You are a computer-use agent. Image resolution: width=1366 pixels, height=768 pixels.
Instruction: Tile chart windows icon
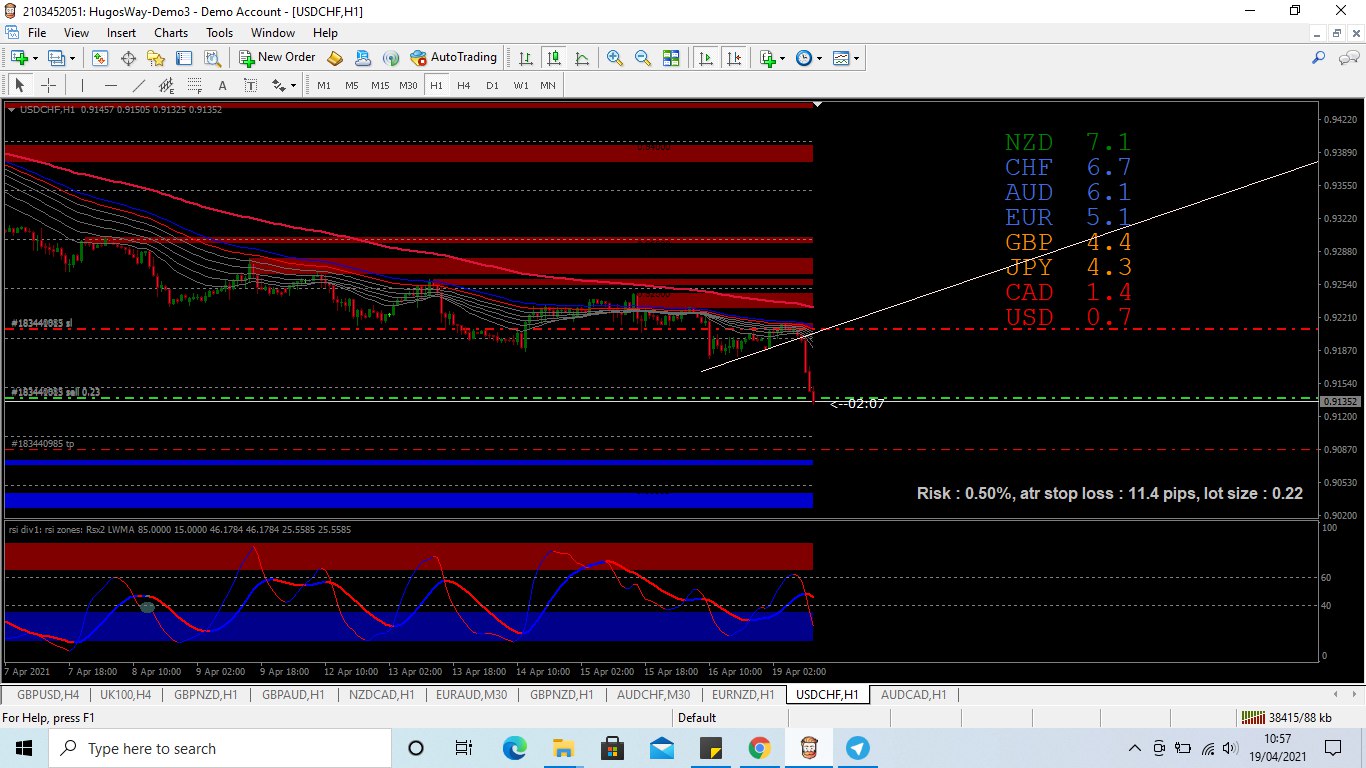(671, 58)
